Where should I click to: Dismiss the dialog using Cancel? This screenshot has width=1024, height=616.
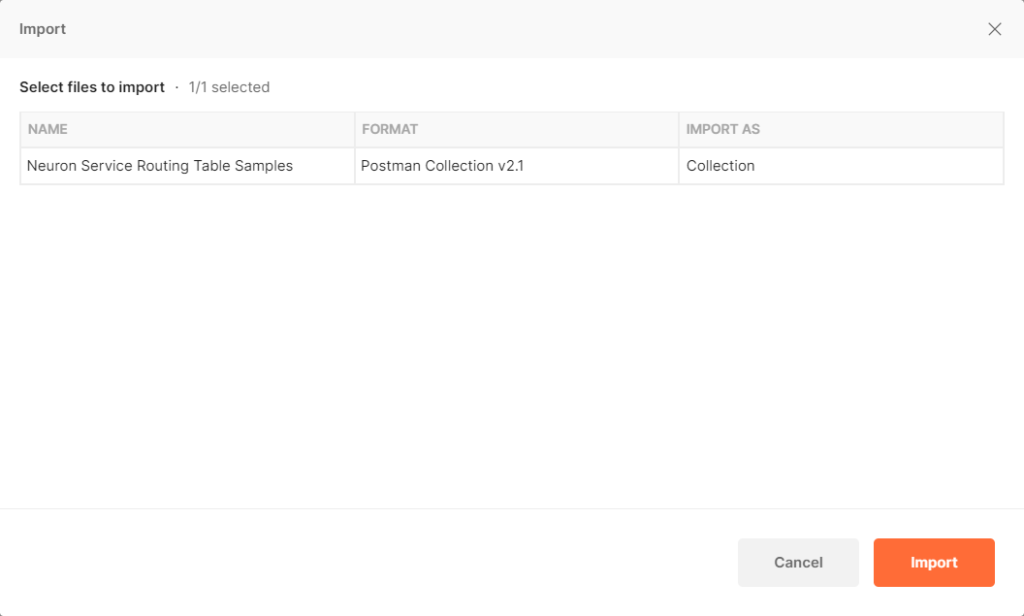[798, 562]
